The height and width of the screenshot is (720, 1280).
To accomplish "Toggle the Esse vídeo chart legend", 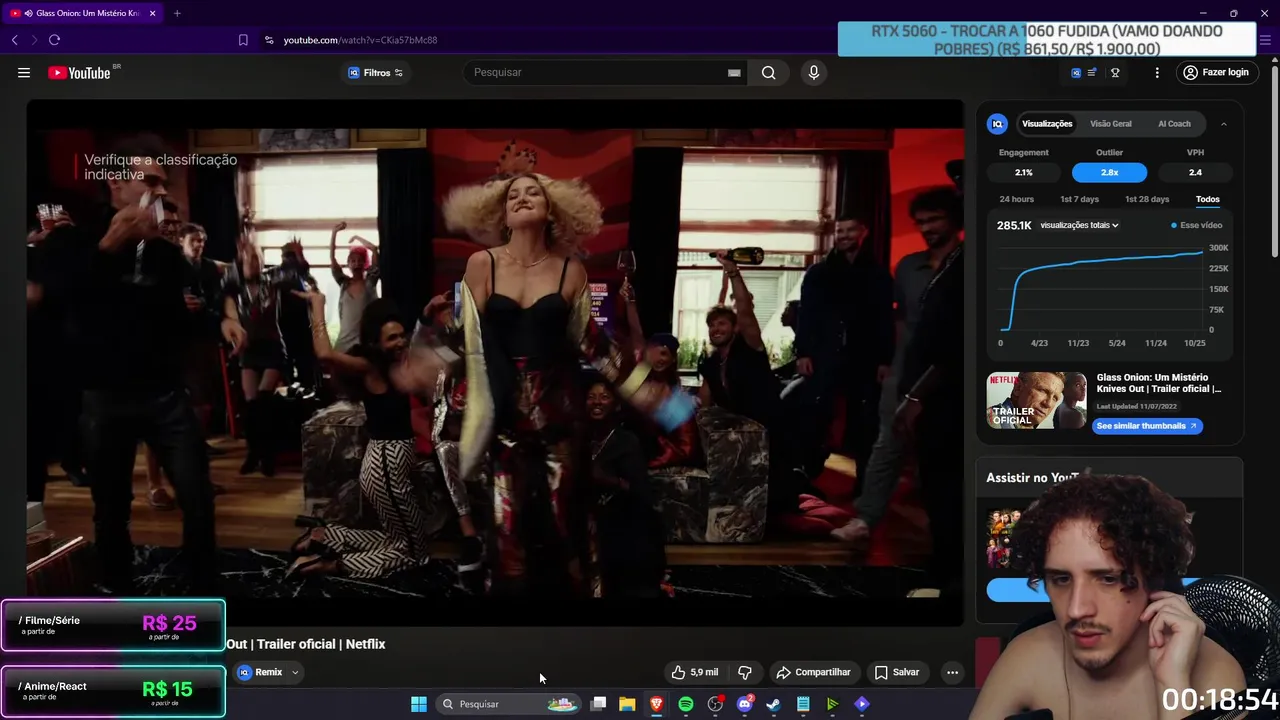I will (1197, 225).
